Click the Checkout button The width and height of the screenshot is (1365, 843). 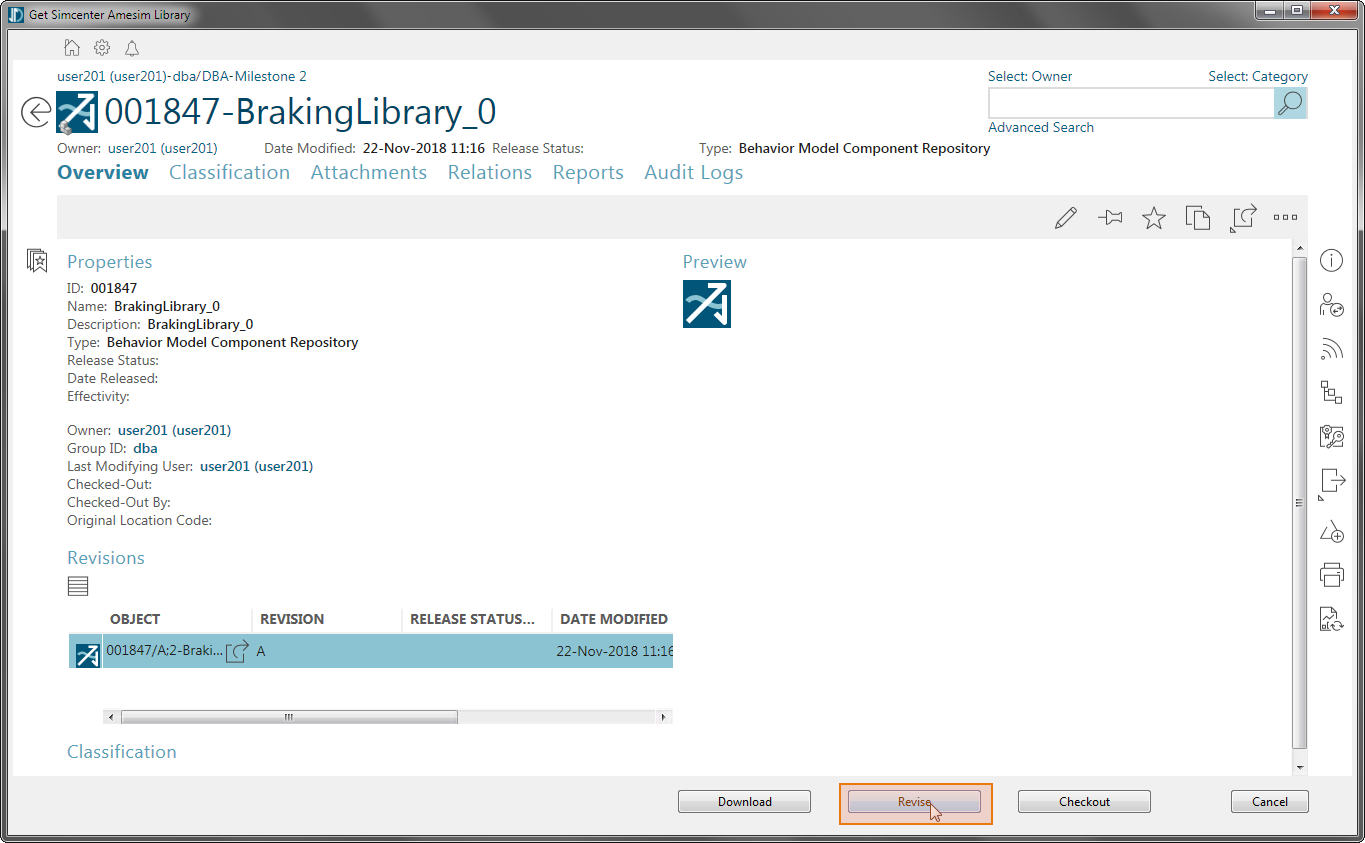pyautogui.click(x=1084, y=802)
